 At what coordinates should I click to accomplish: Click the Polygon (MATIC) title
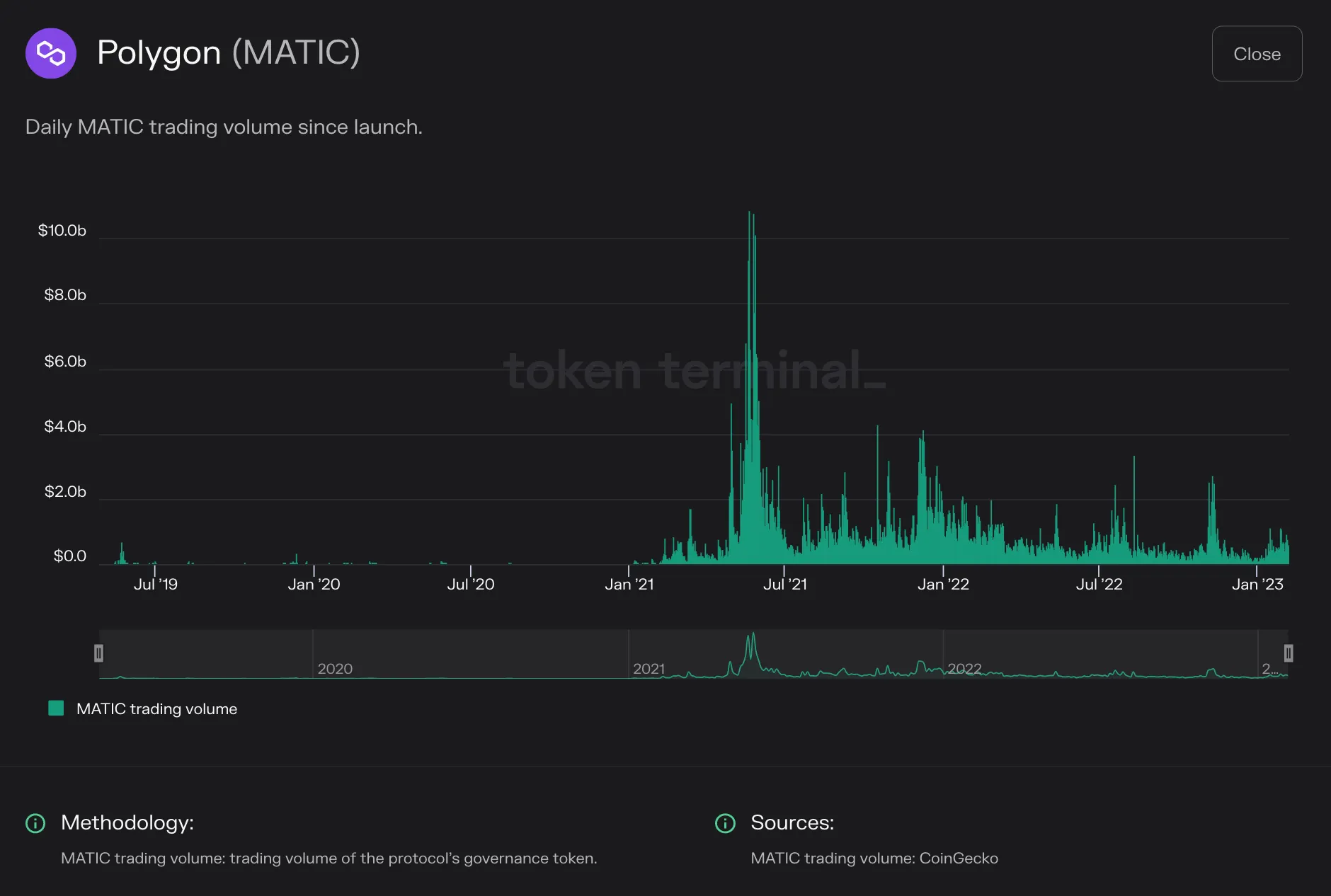pos(229,53)
